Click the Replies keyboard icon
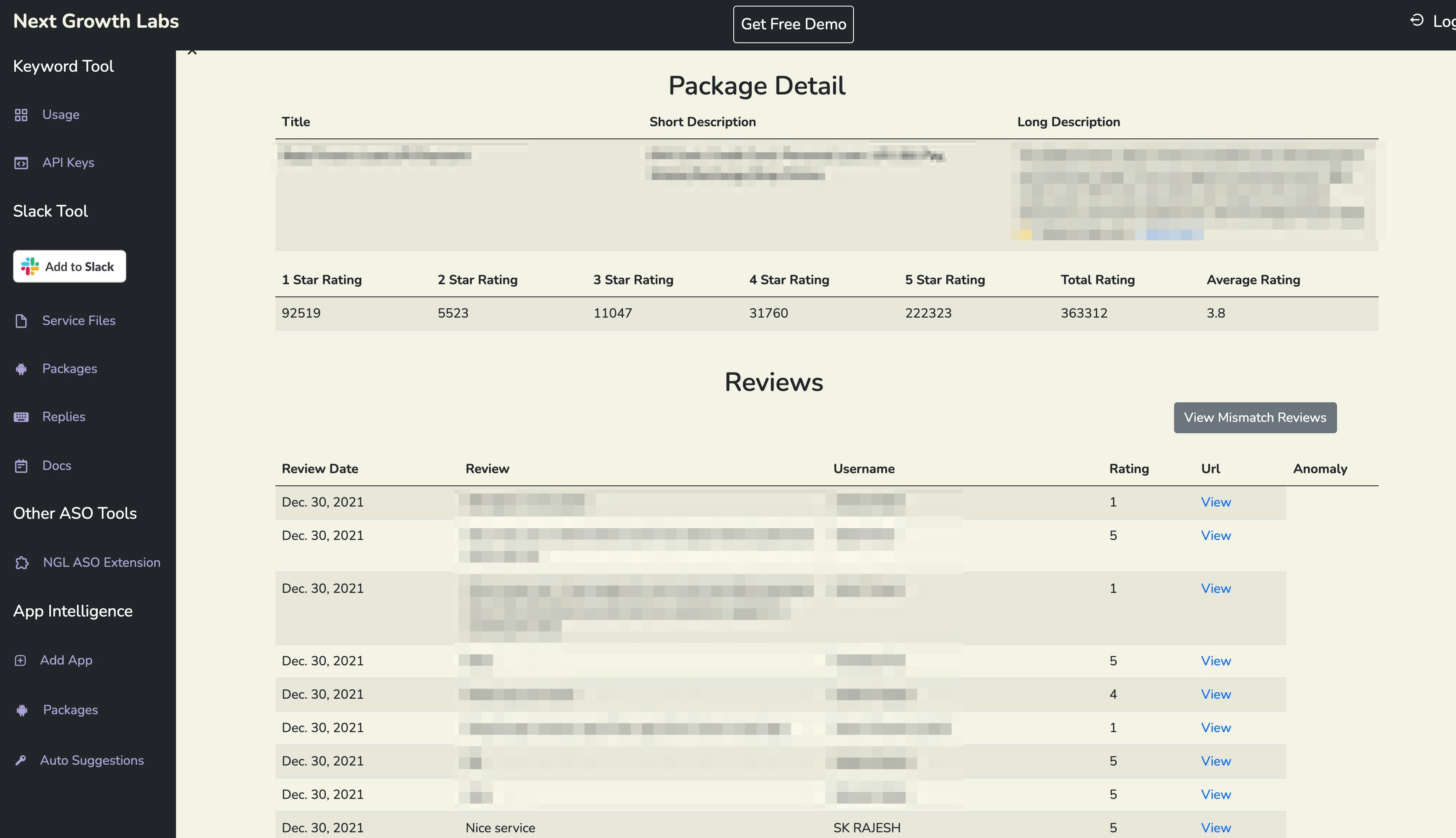Image resolution: width=1456 pixels, height=838 pixels. tap(22, 416)
